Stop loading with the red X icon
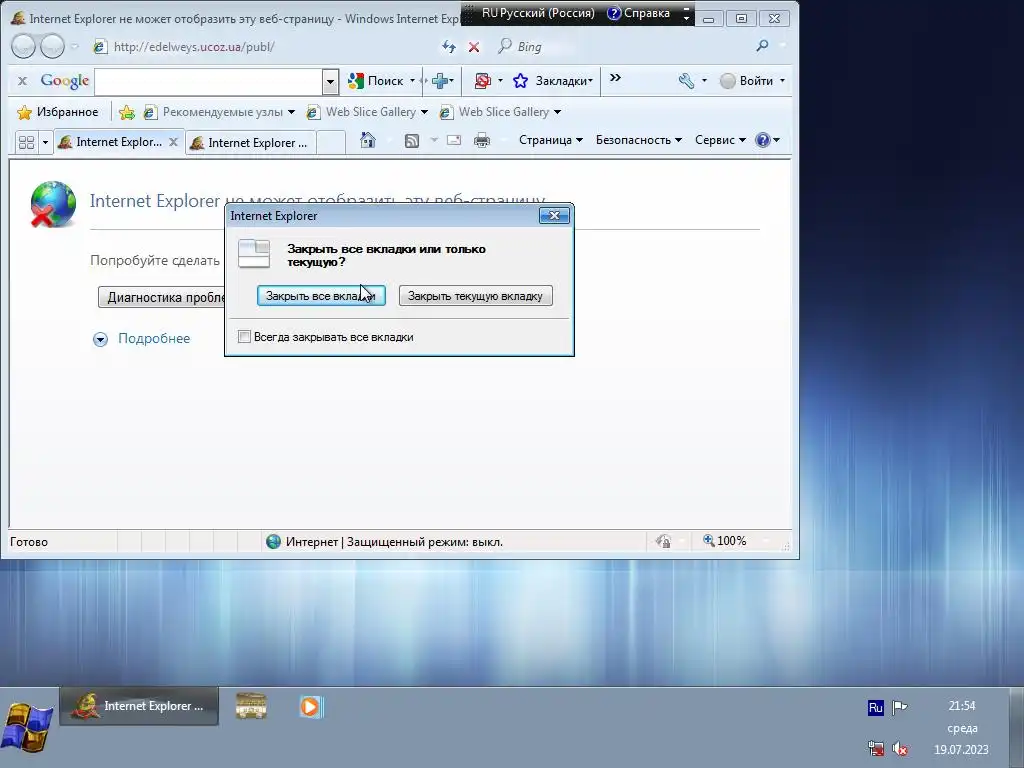The height and width of the screenshot is (768, 1024). (x=474, y=47)
